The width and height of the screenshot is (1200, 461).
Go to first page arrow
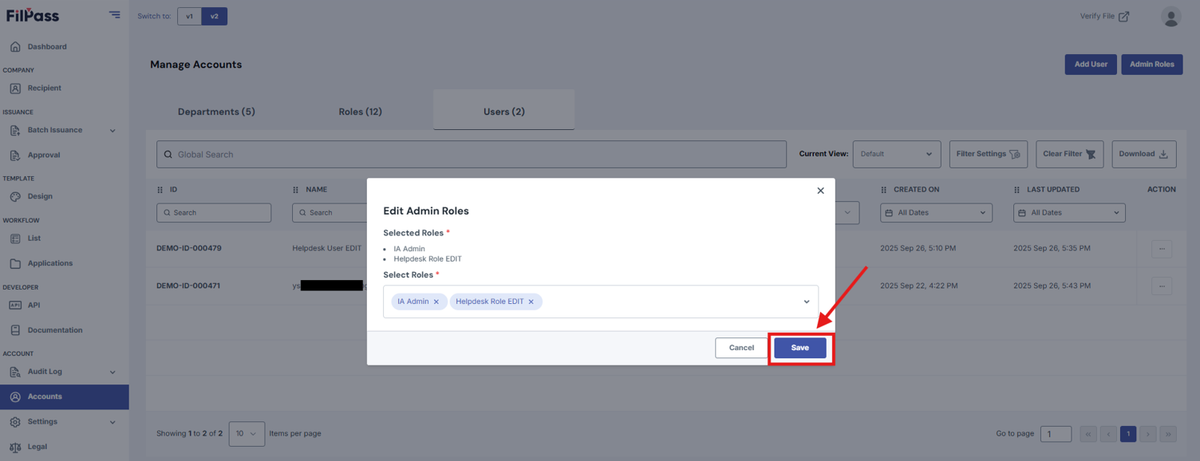click(1089, 434)
